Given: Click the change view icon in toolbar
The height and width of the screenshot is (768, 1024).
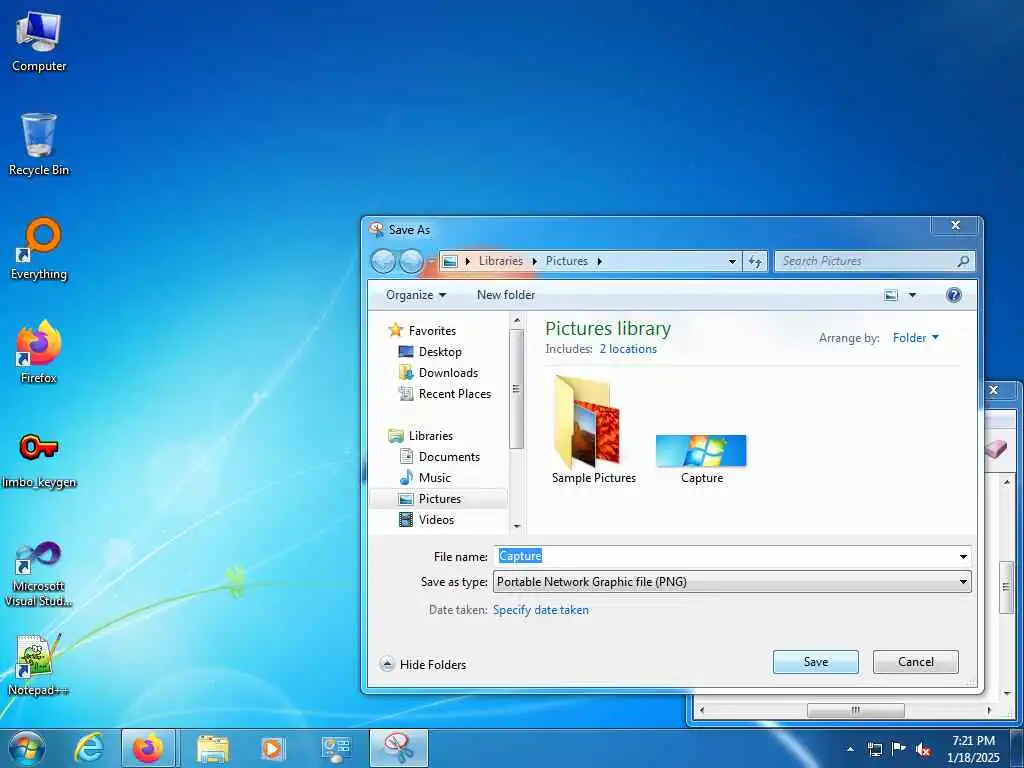Looking at the screenshot, I should click(x=891, y=295).
